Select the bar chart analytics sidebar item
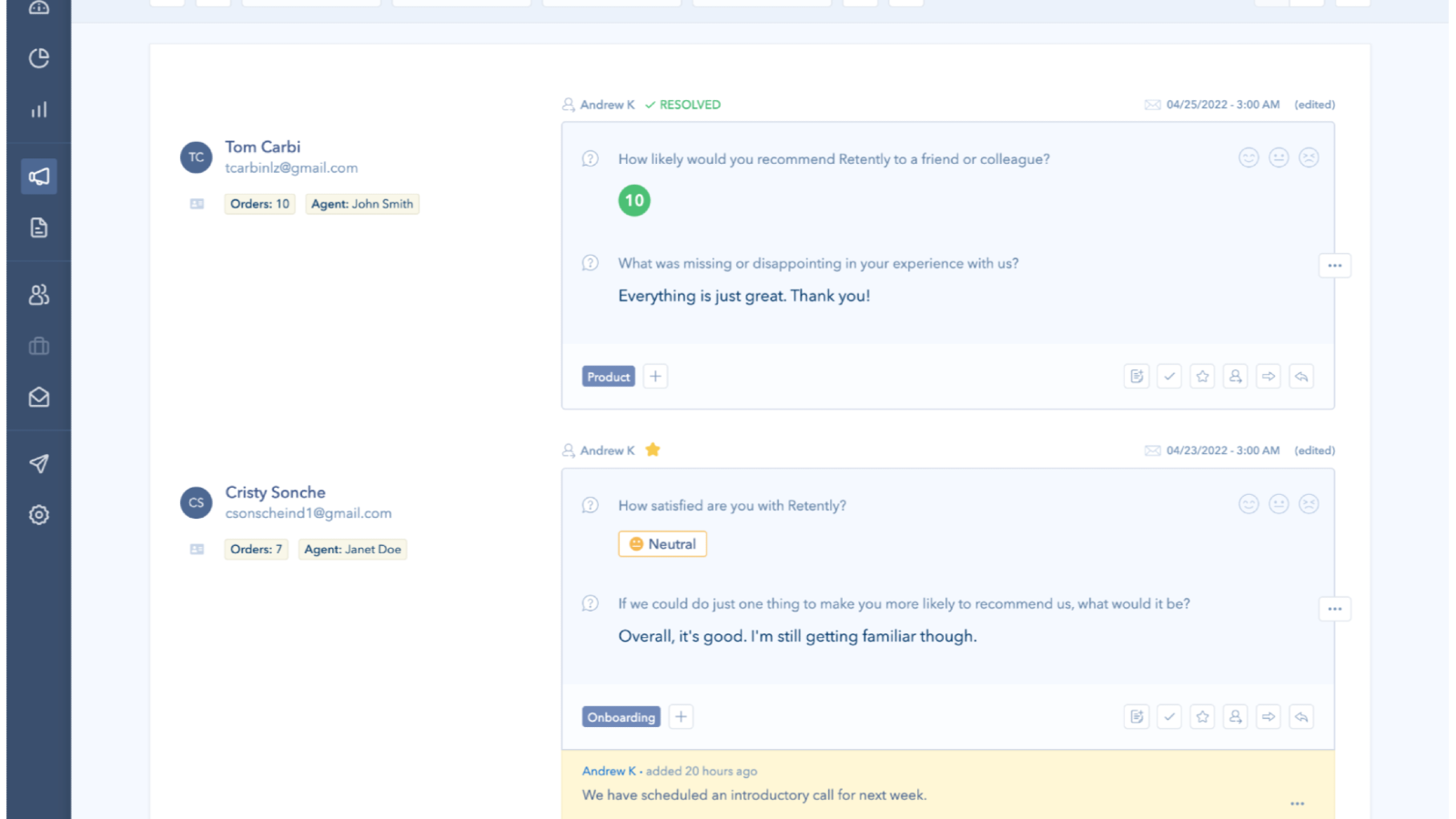 tap(39, 110)
